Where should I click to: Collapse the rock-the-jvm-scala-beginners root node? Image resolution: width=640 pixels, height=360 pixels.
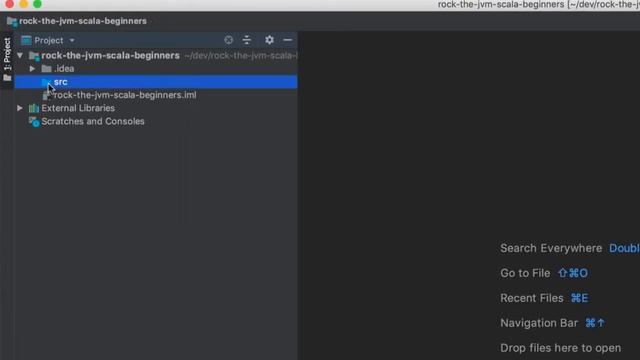click(20, 56)
